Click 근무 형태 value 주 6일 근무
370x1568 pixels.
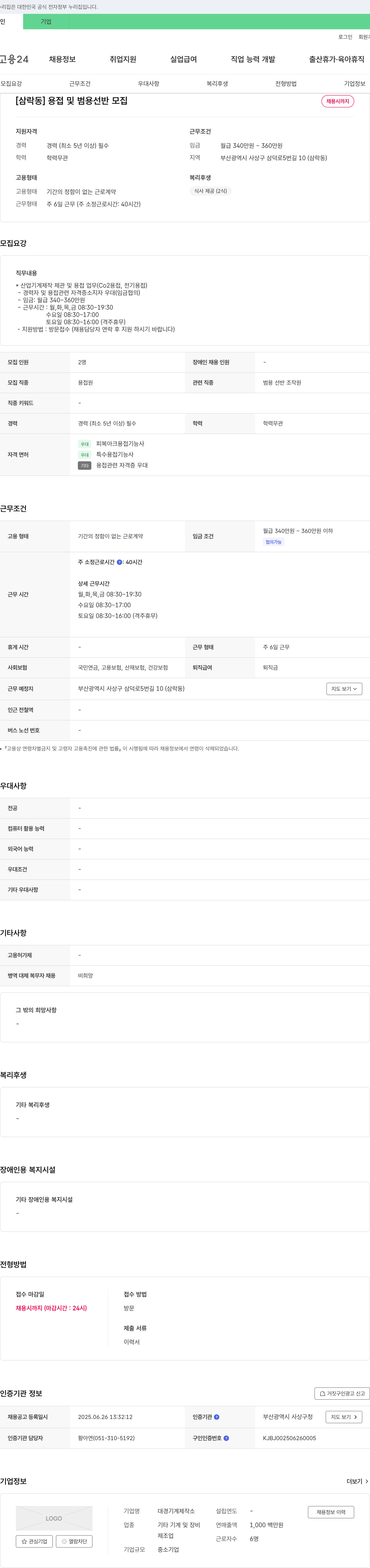coord(276,647)
